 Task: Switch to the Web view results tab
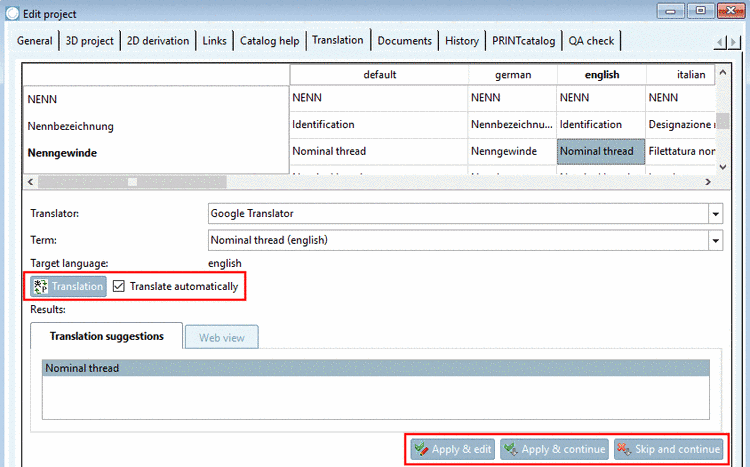click(x=222, y=337)
